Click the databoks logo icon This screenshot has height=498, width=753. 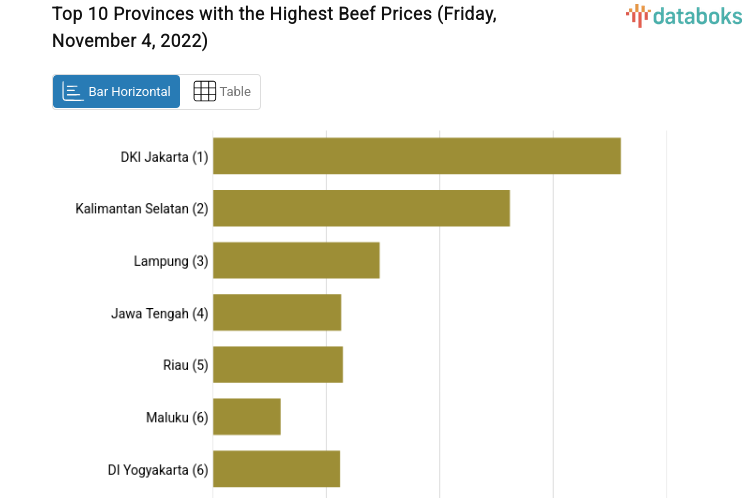[637, 14]
